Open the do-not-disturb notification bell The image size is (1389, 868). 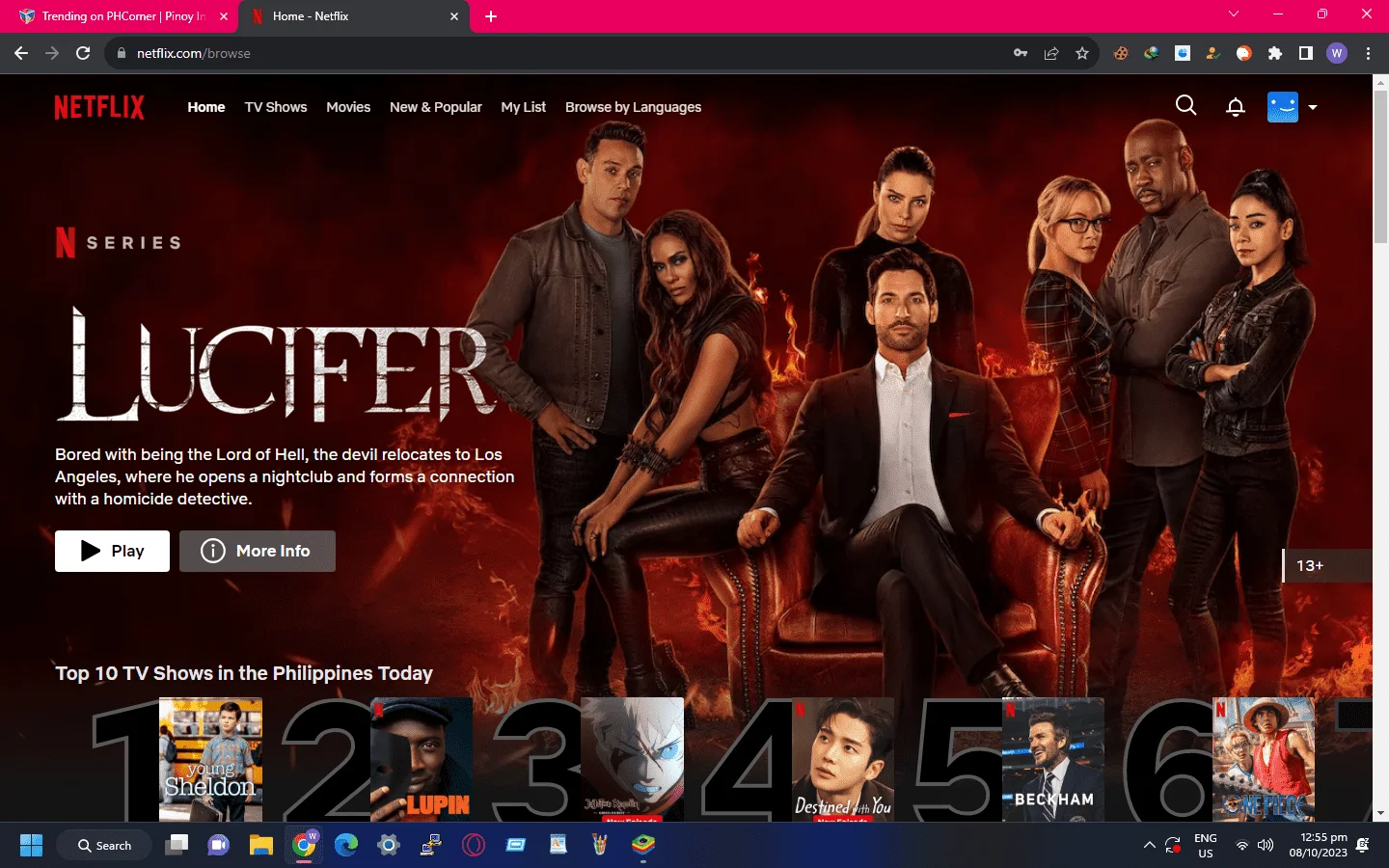(x=1363, y=846)
